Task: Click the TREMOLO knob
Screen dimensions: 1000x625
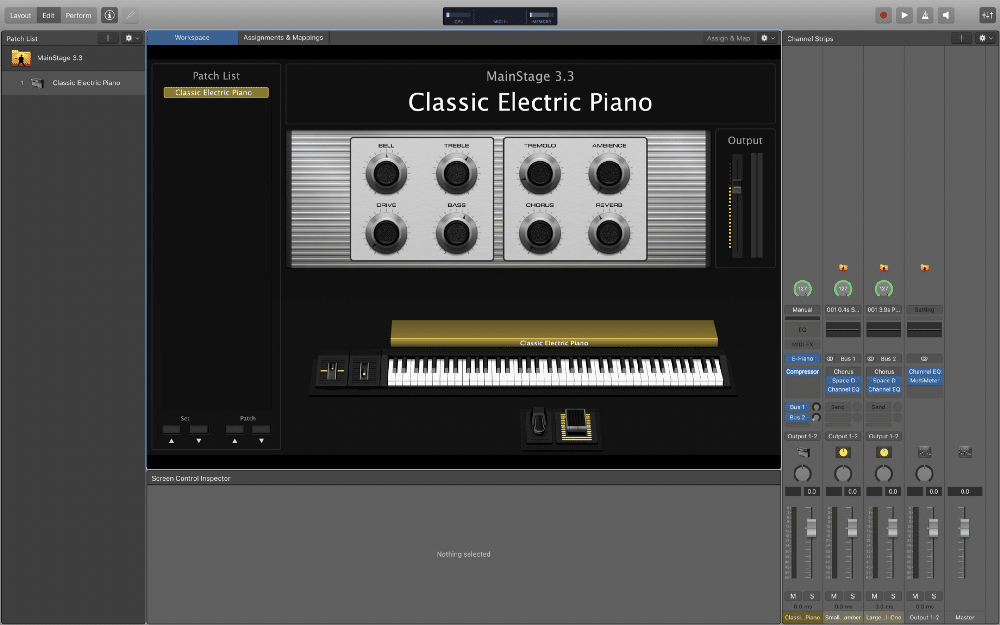Action: point(540,173)
